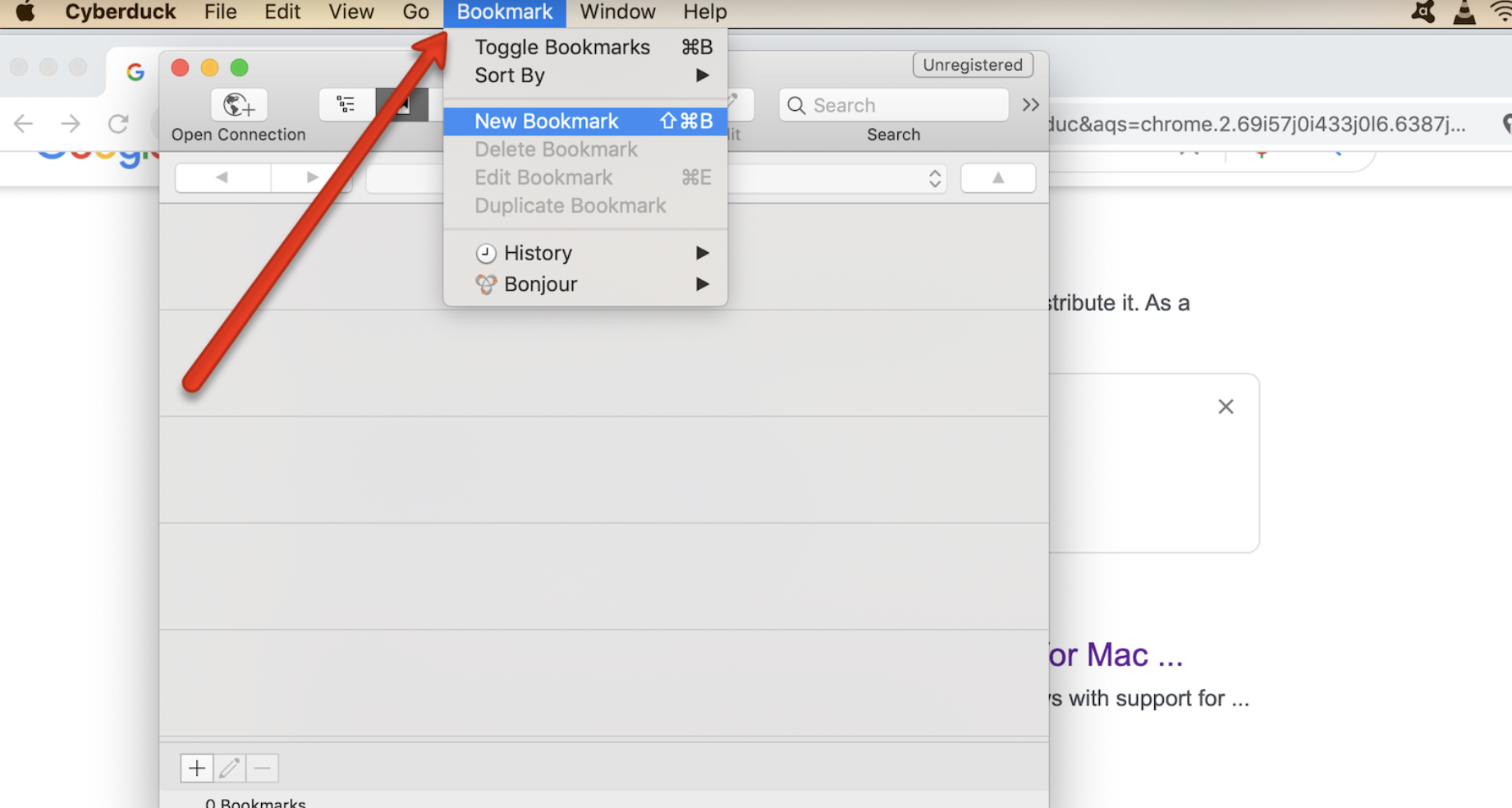Open the Edit menu
Image resolution: width=1512 pixels, height=808 pixels.
pos(282,12)
